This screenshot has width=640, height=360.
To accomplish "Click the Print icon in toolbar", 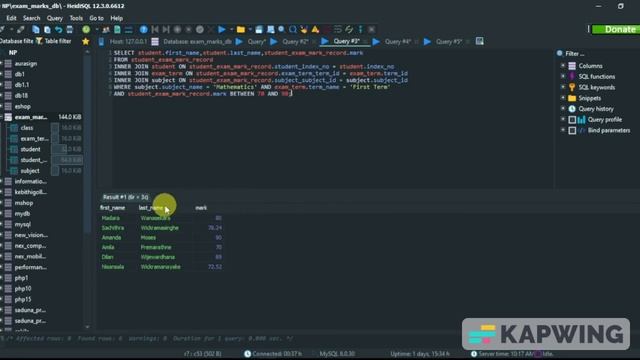I will (70, 29).
